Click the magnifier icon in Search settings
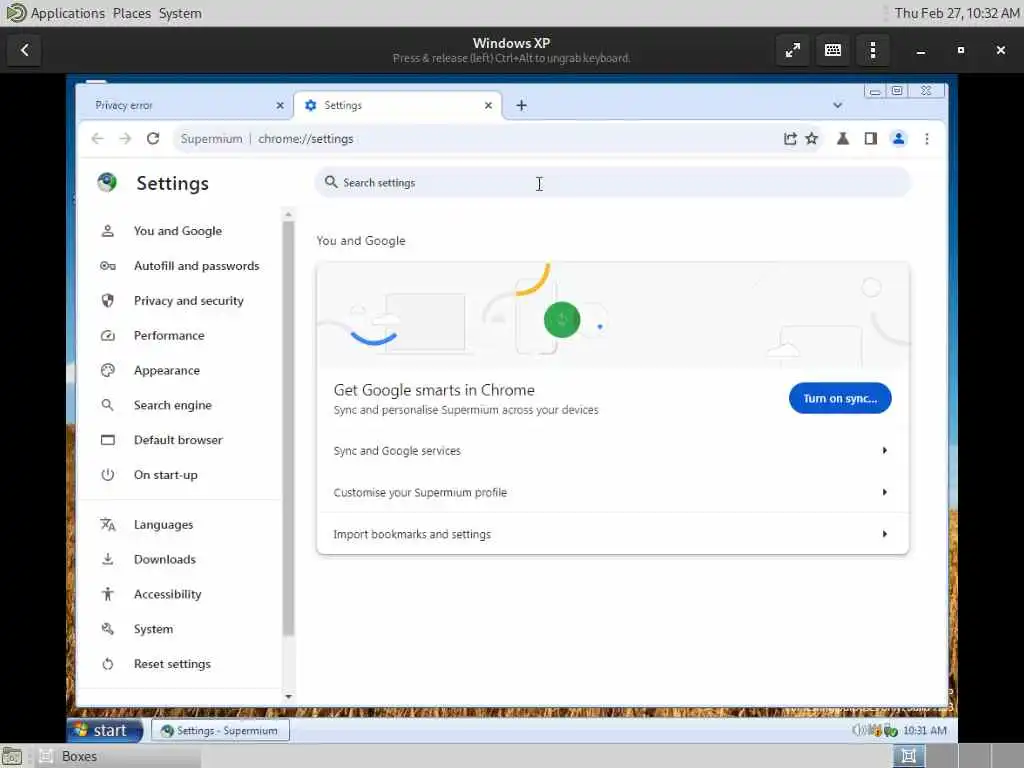The height and width of the screenshot is (768, 1024). click(331, 182)
